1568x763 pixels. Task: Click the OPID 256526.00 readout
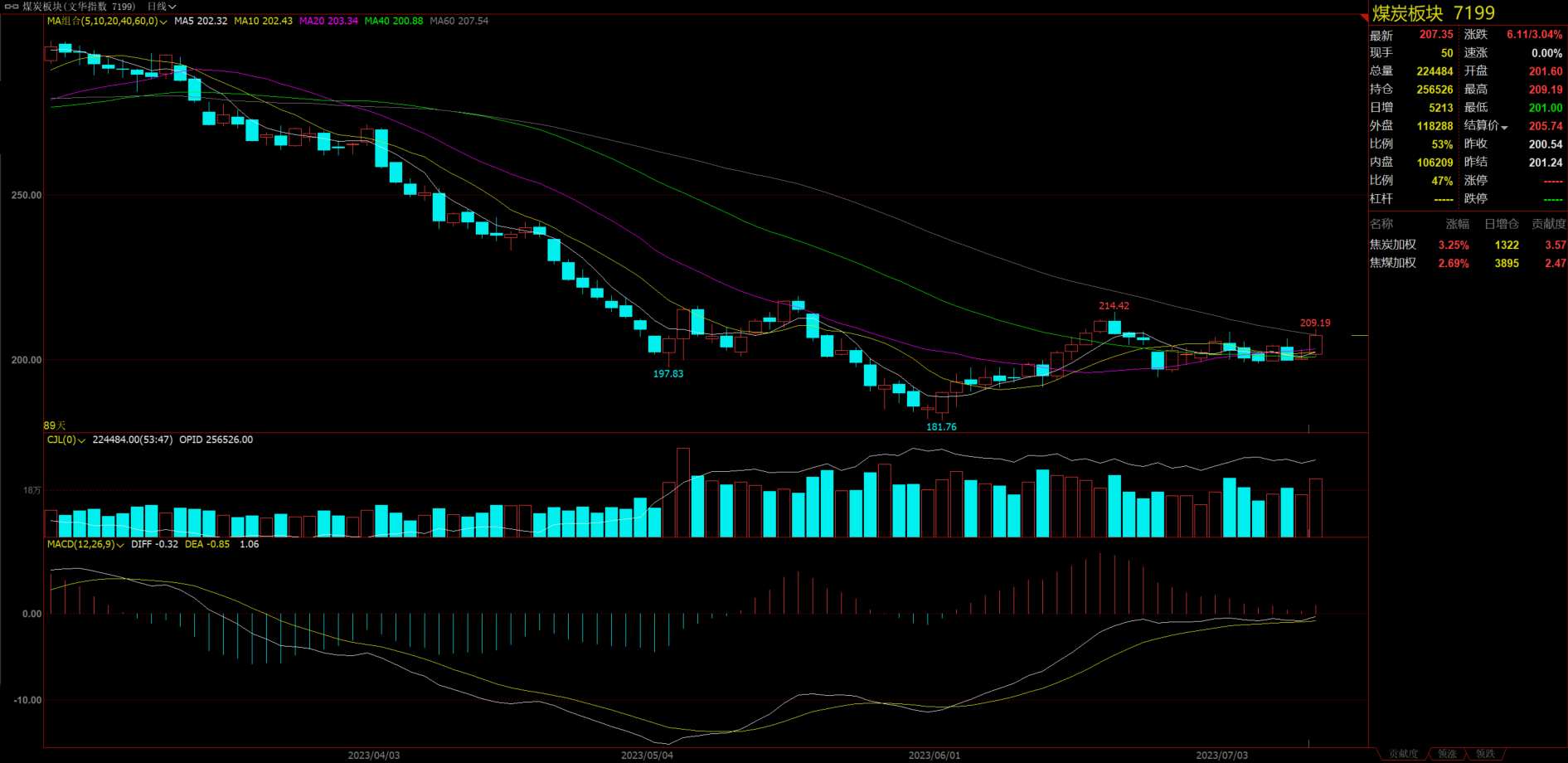(216, 440)
